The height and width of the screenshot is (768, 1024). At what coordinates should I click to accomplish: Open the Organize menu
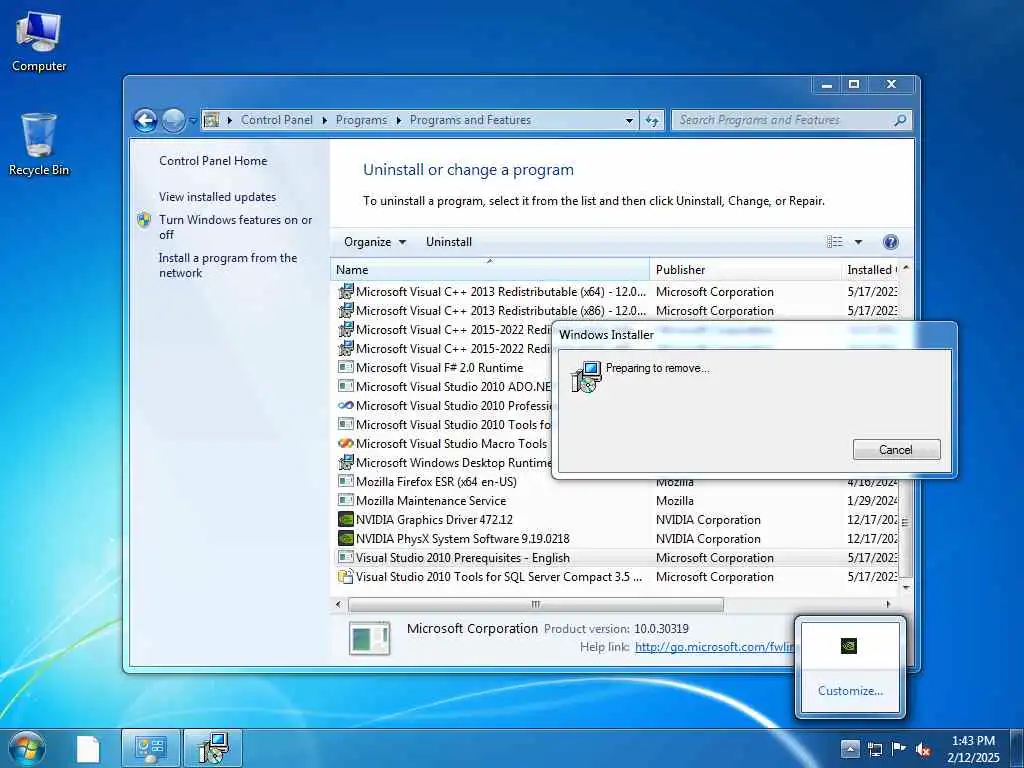point(375,242)
